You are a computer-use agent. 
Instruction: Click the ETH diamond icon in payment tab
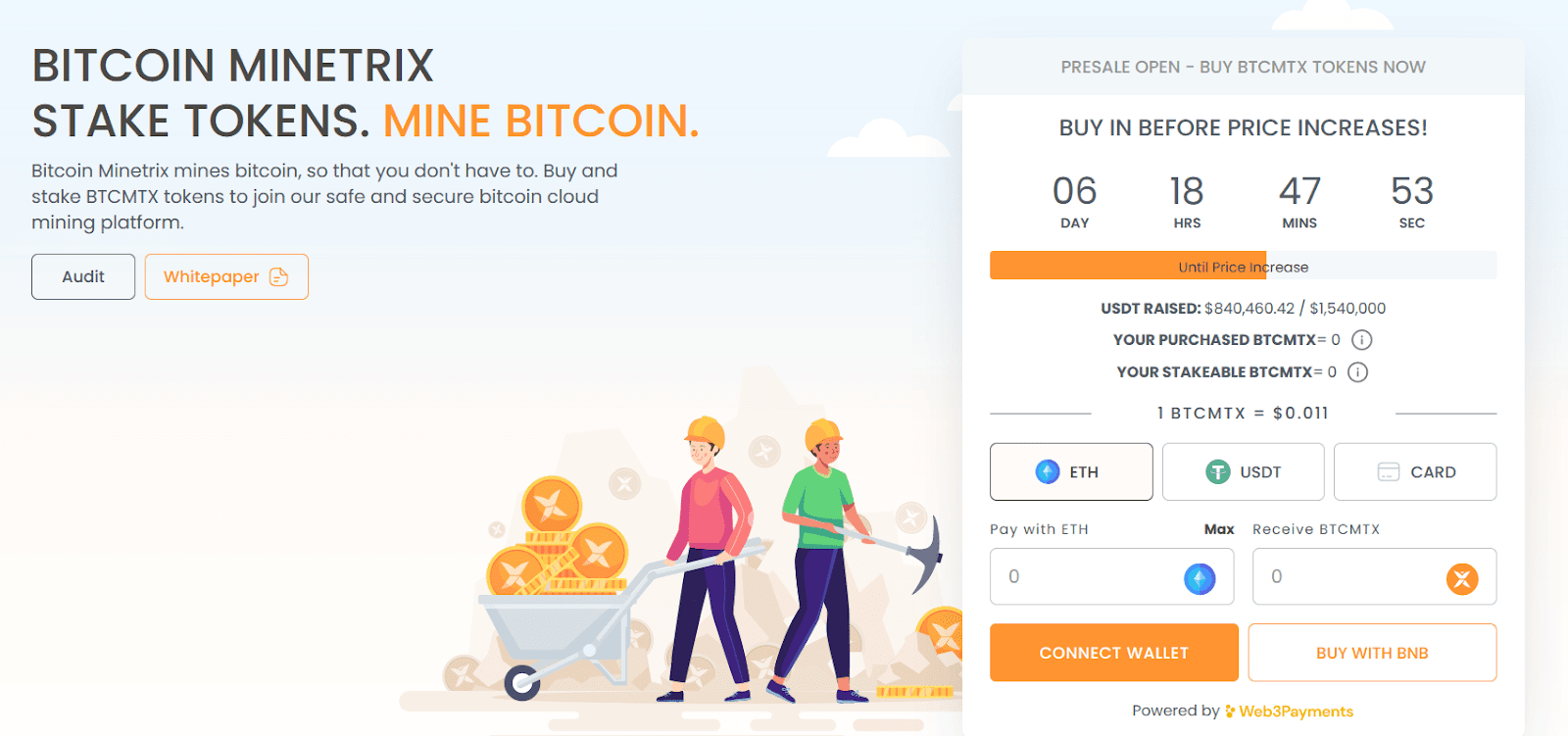1048,472
